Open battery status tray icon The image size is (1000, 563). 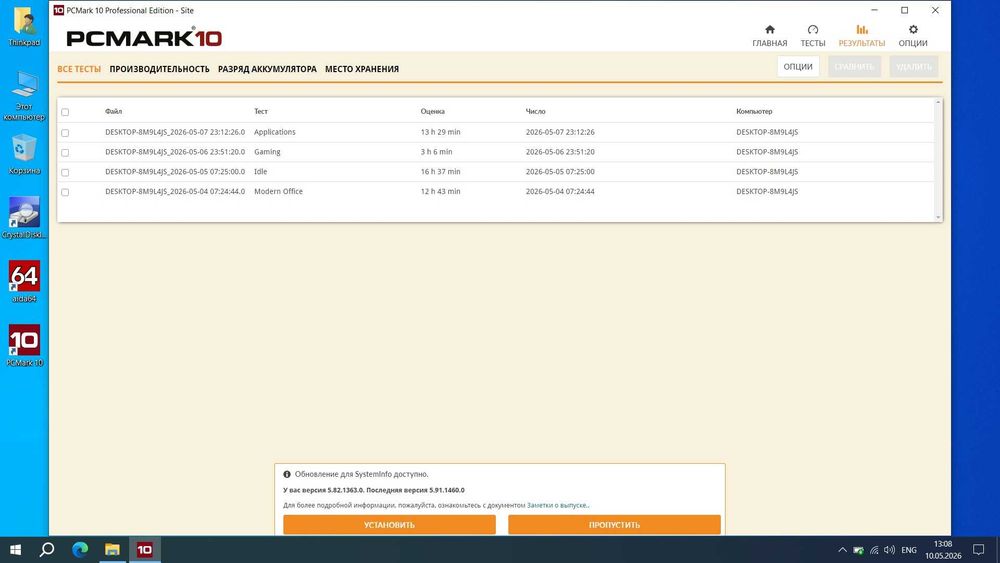858,550
